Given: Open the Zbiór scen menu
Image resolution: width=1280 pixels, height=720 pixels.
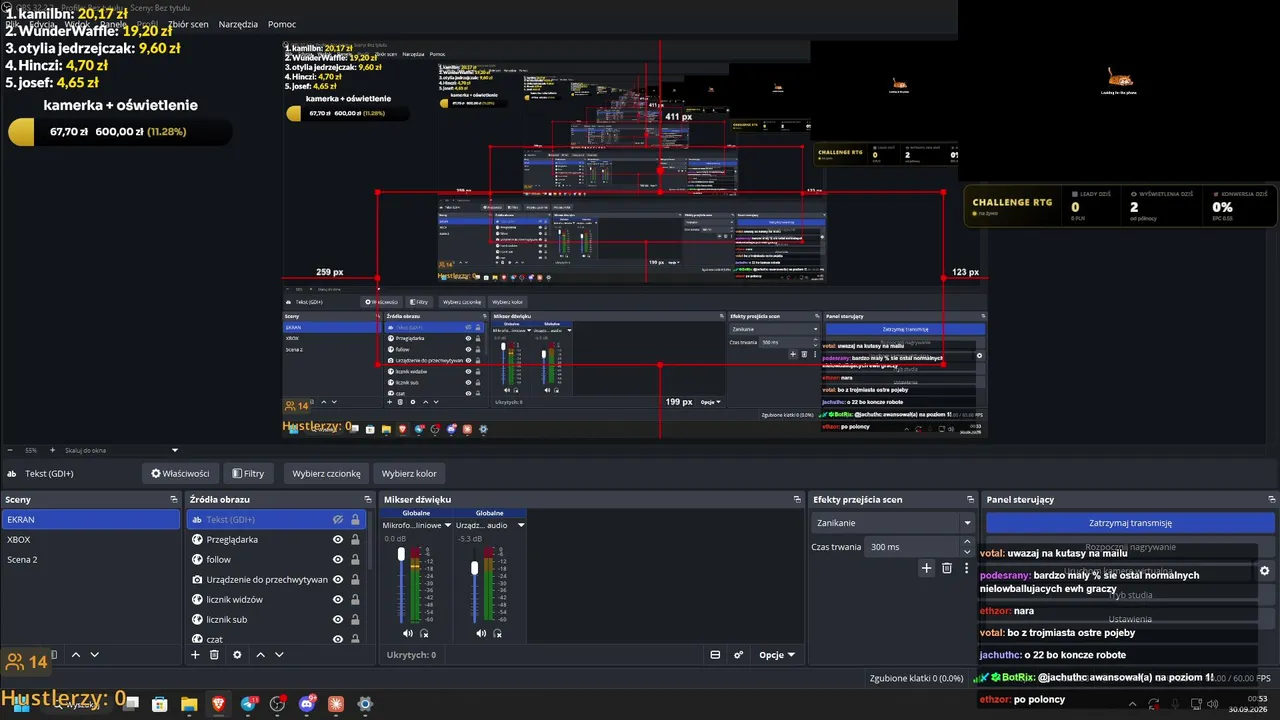Looking at the screenshot, I should pyautogui.click(x=188, y=24).
